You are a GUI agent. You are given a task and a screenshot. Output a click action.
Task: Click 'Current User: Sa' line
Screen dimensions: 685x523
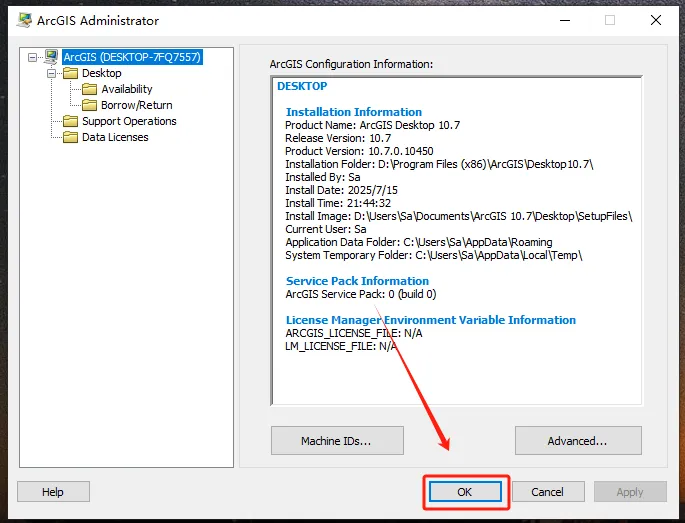point(326,229)
